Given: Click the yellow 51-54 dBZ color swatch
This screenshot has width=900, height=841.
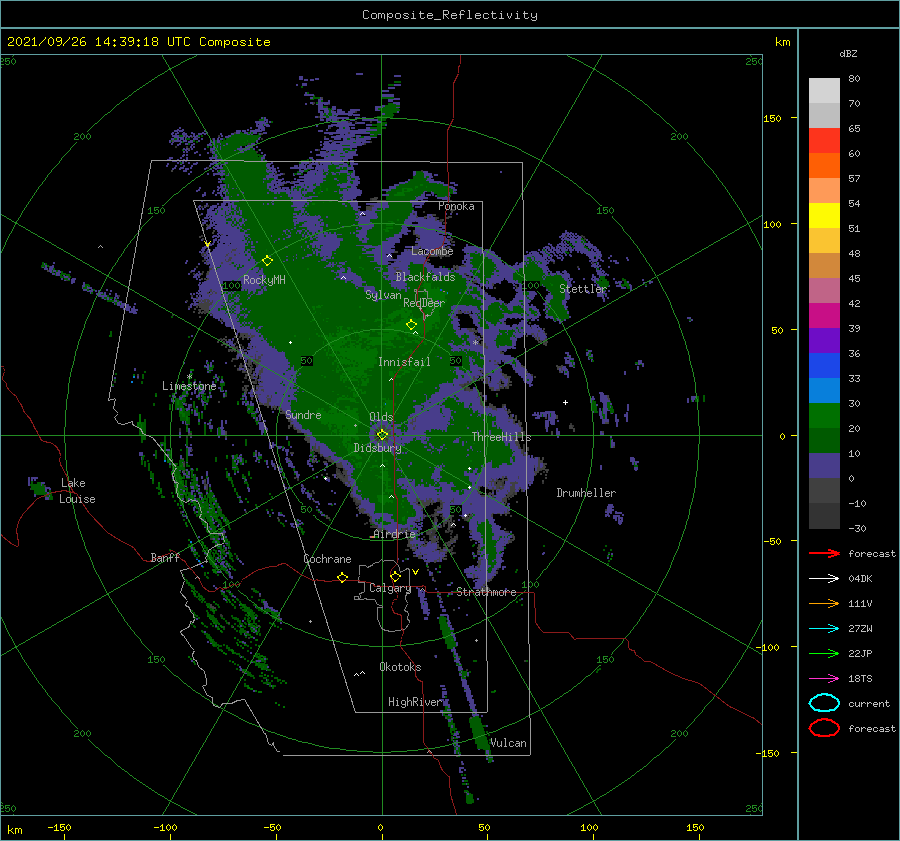Looking at the screenshot, I should [824, 216].
